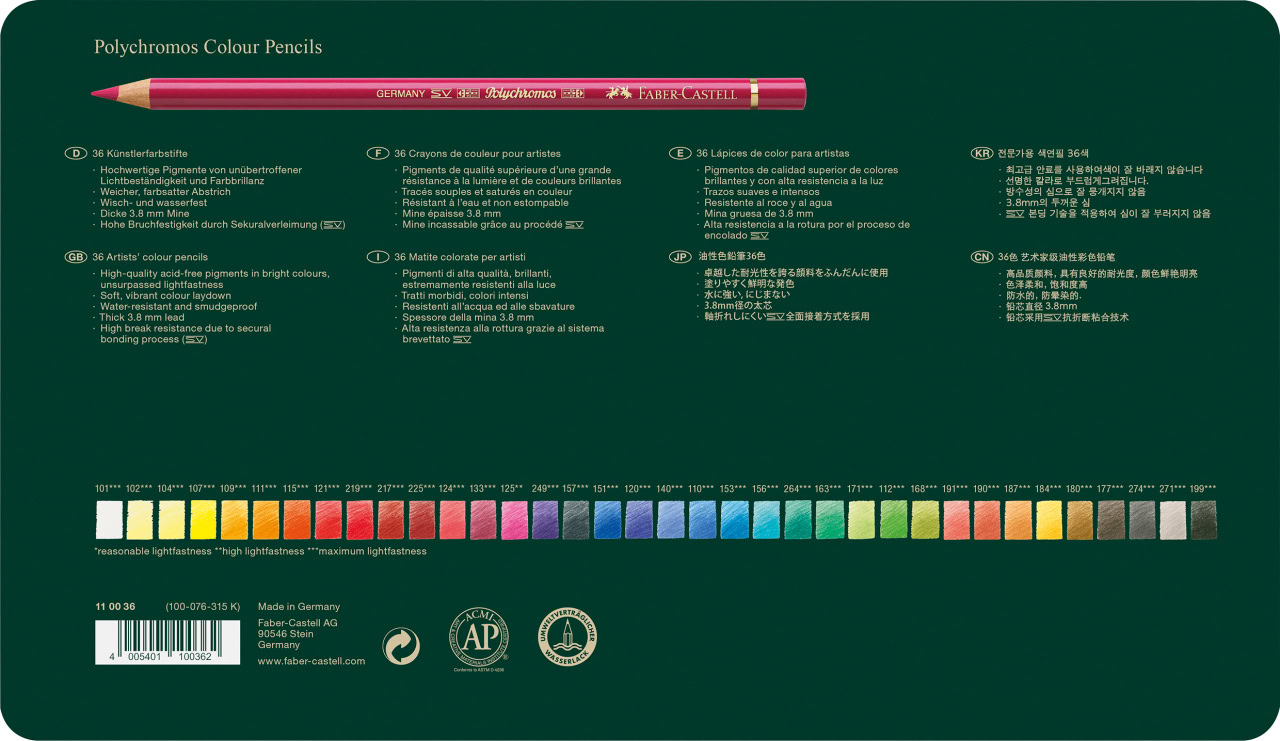Select the purple 249 colour swatch
Viewport: 1280px width, 741px height.
545,520
